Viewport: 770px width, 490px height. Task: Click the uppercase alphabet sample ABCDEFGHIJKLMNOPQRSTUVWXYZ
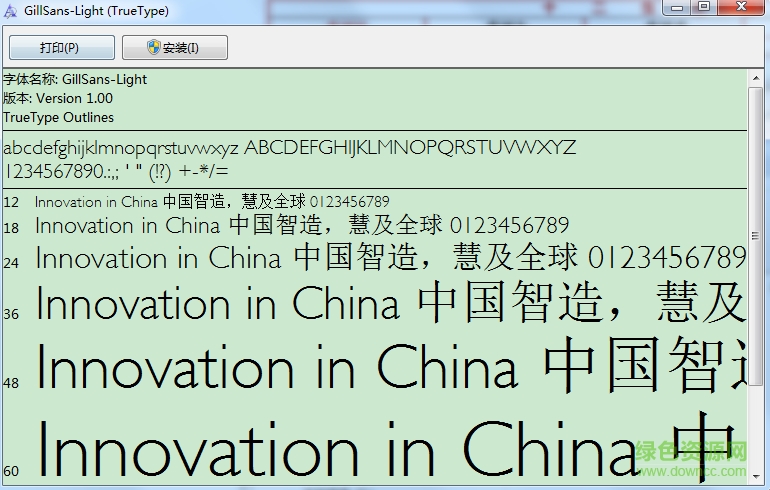tap(410, 148)
